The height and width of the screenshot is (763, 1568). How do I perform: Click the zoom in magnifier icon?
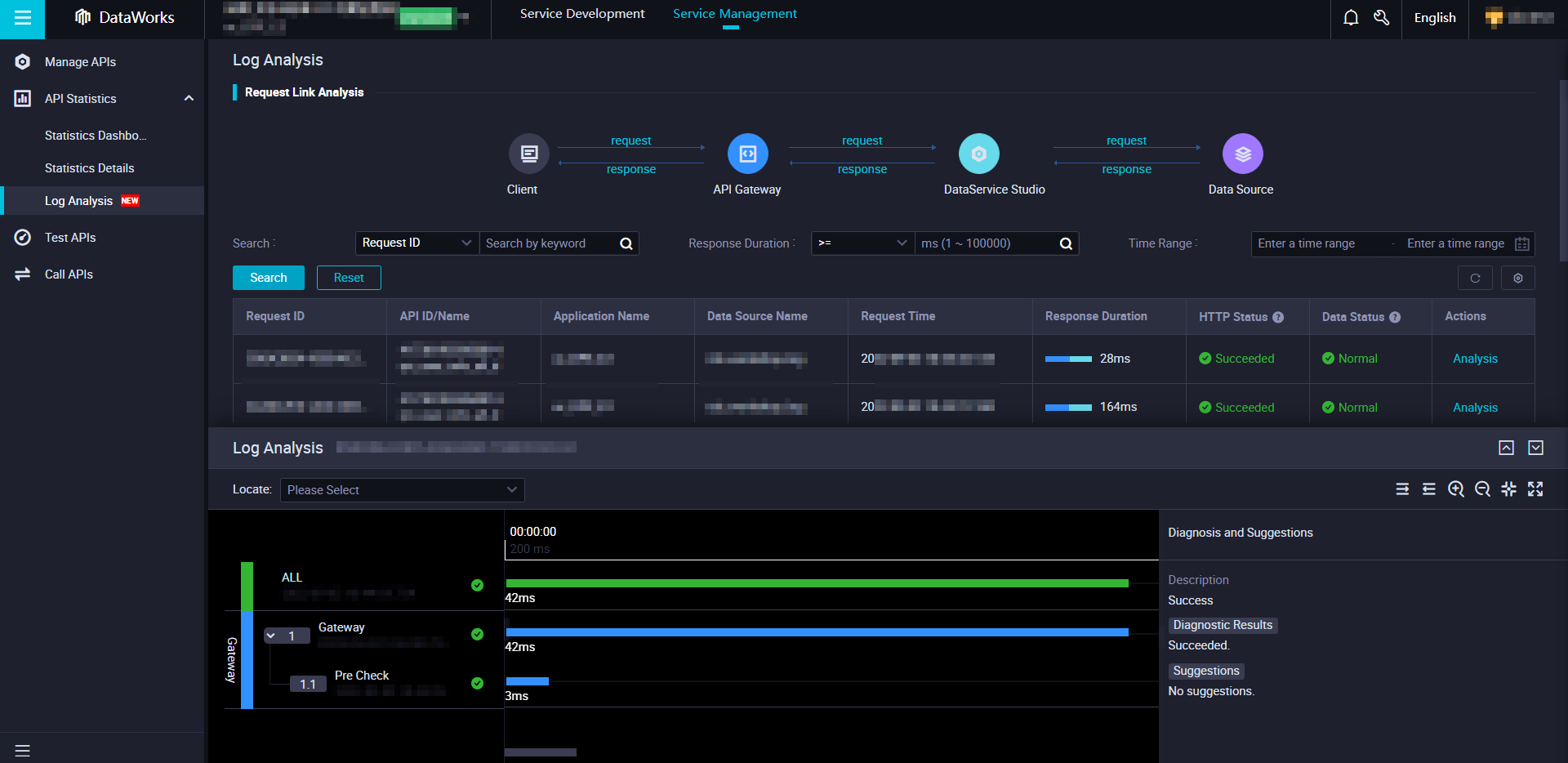tap(1455, 489)
